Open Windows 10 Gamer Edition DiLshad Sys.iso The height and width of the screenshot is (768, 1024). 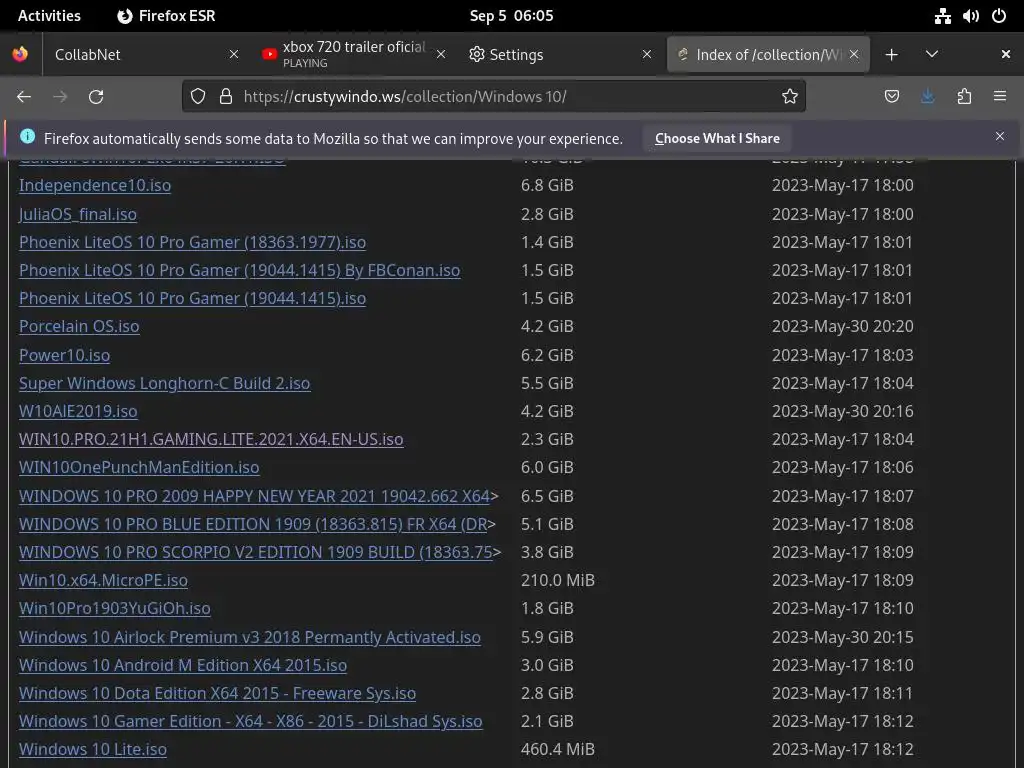251,721
